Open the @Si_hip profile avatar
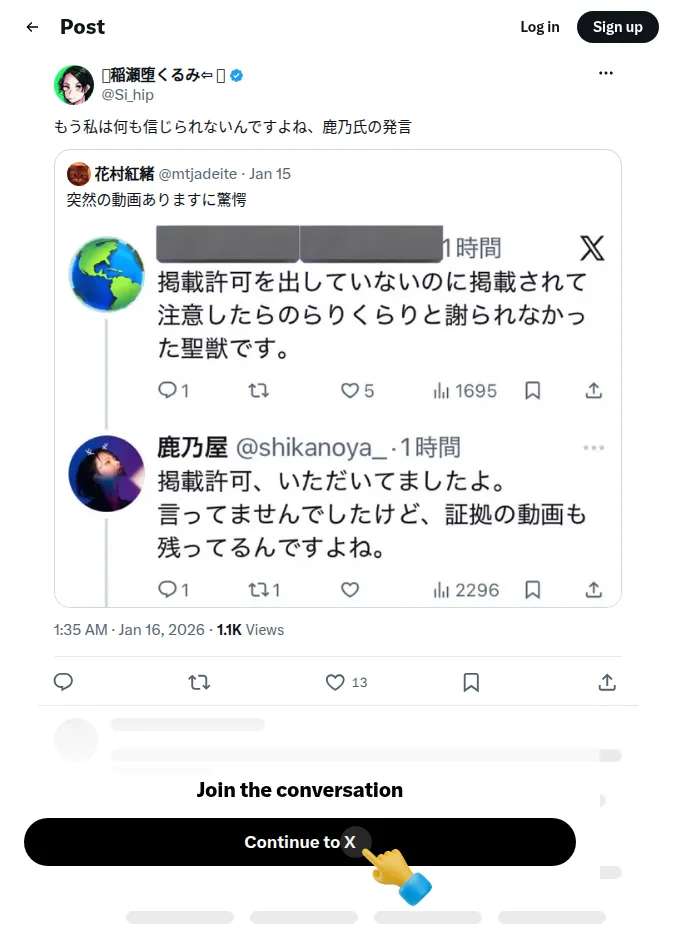Screen dimensions: 675x940 pos(74,85)
